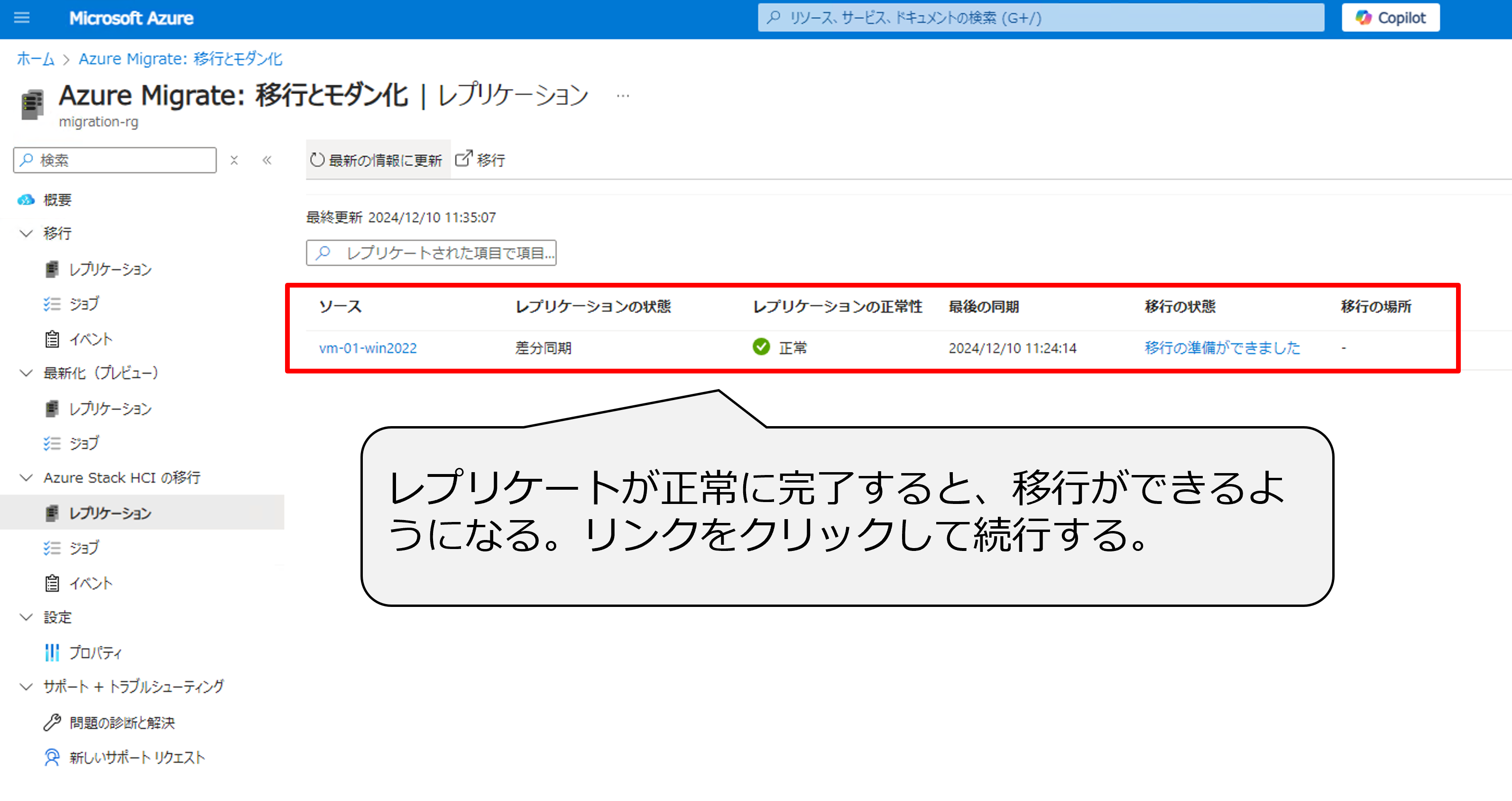This screenshot has height=801, width=1512.
Task: Click 移行の準備ができました link
Action: coord(1222,348)
